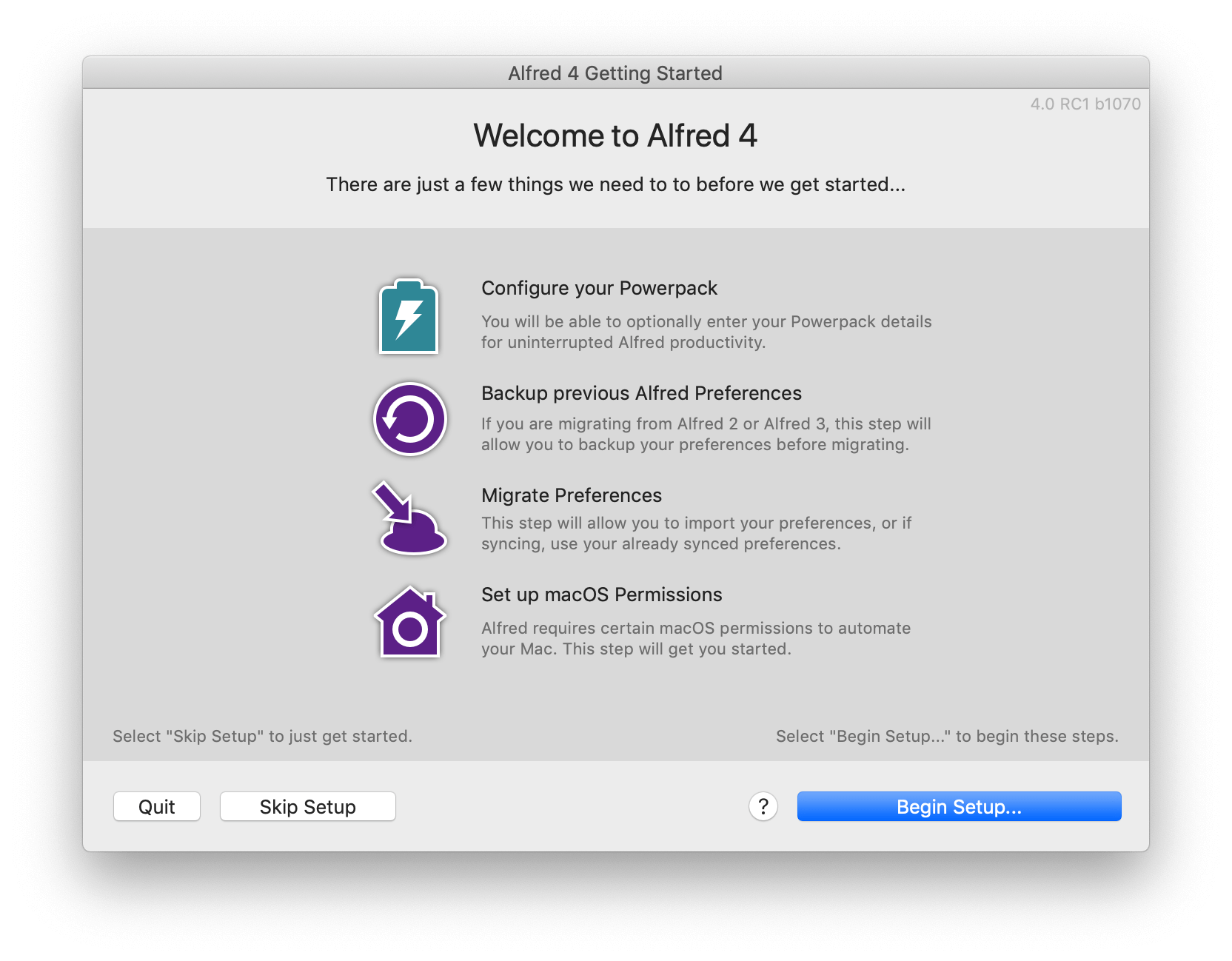
Task: Click the macOS Permissions home icon
Action: [x=409, y=622]
